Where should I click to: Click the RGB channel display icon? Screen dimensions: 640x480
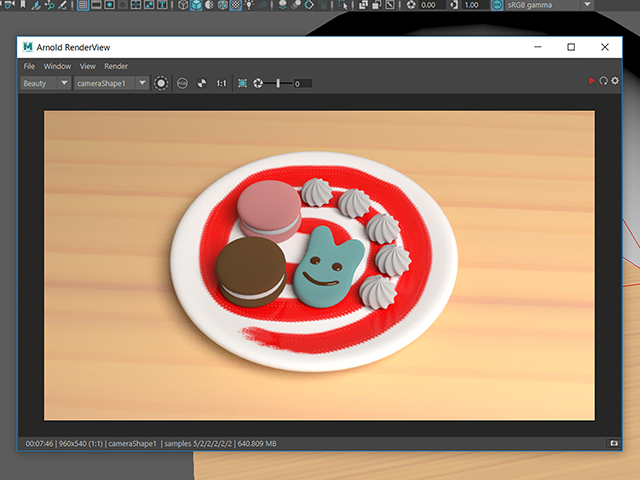click(182, 83)
